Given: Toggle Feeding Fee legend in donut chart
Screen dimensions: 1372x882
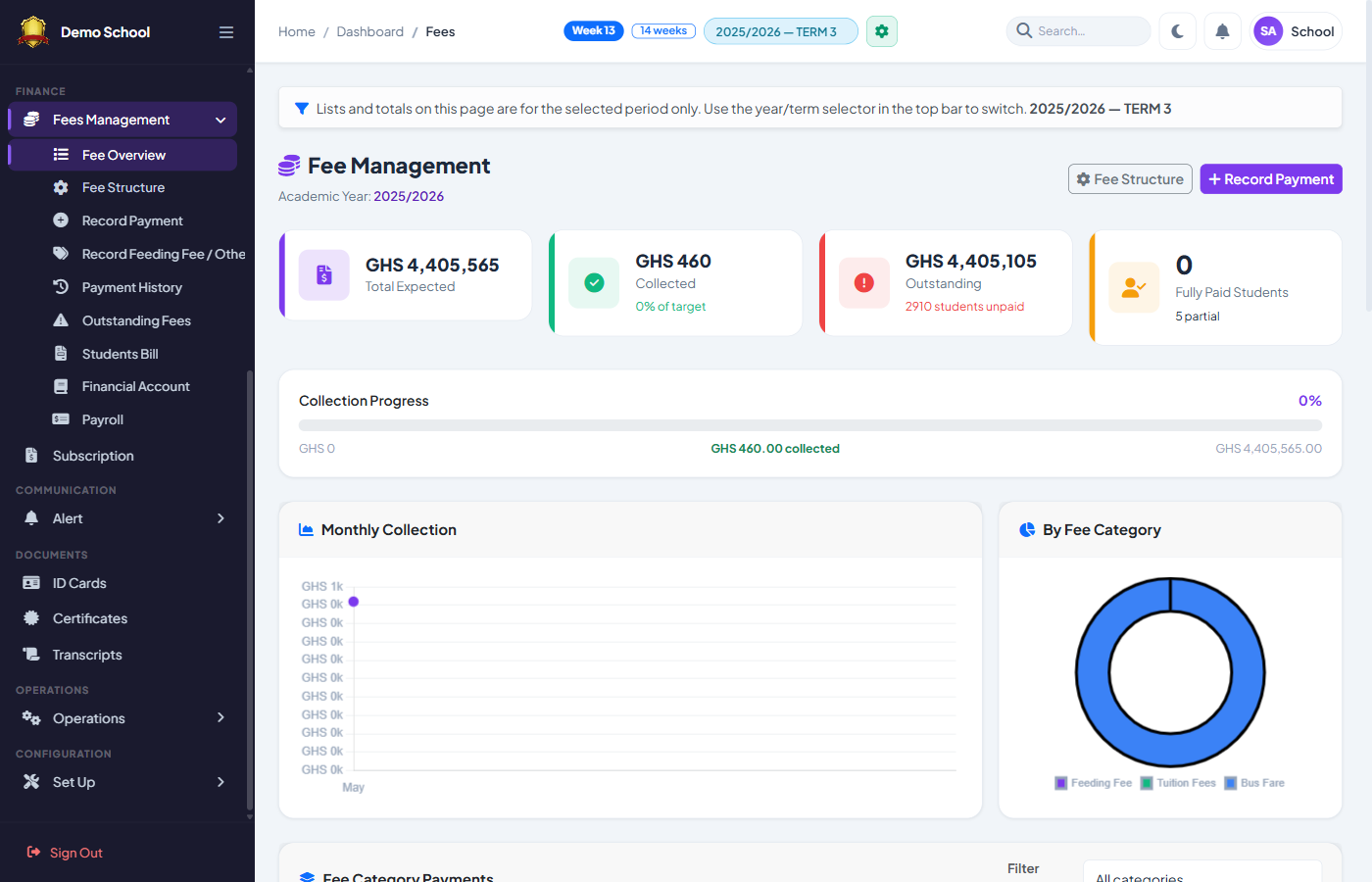Looking at the screenshot, I should coord(1094,783).
